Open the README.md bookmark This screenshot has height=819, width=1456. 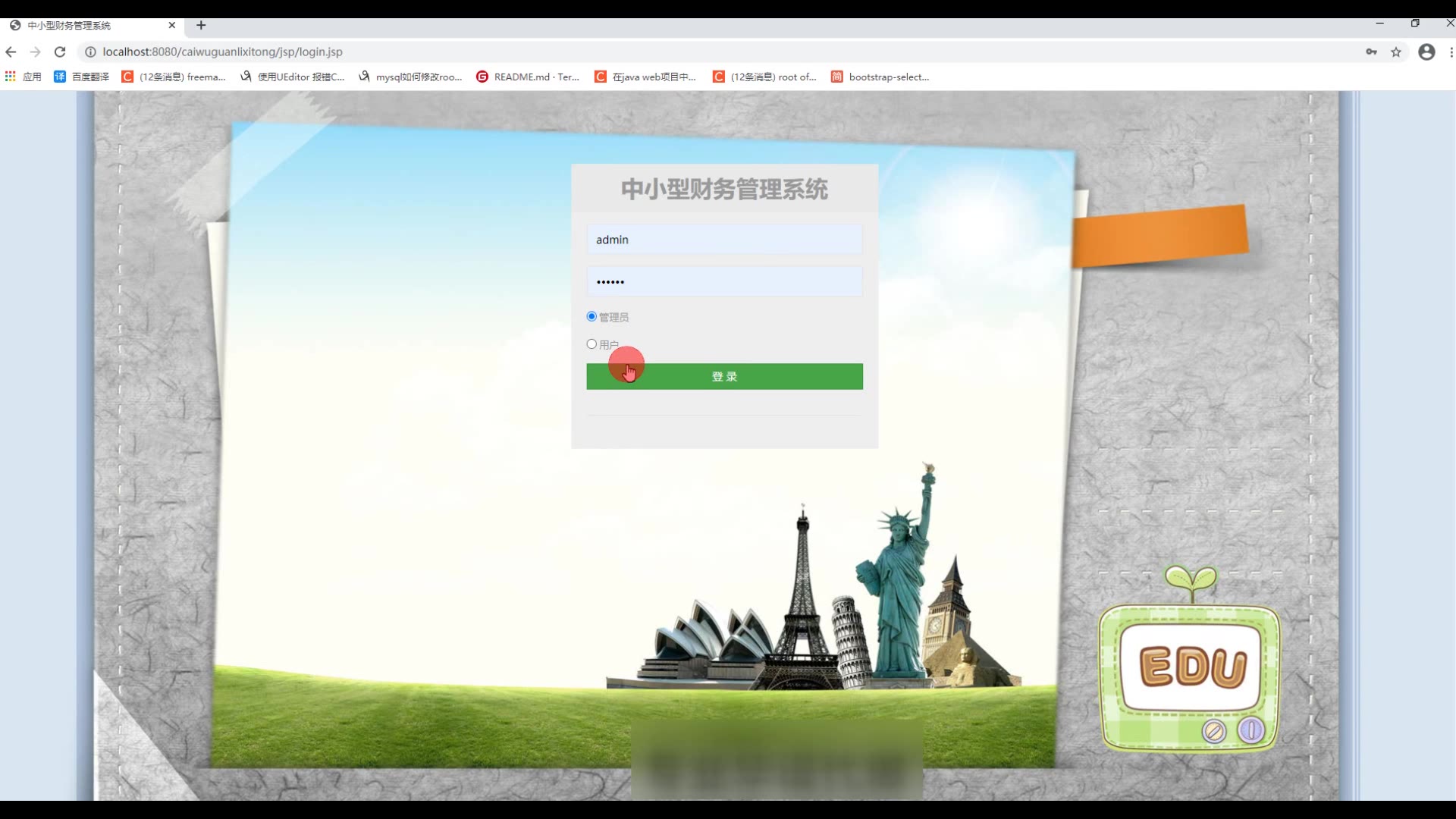click(528, 77)
